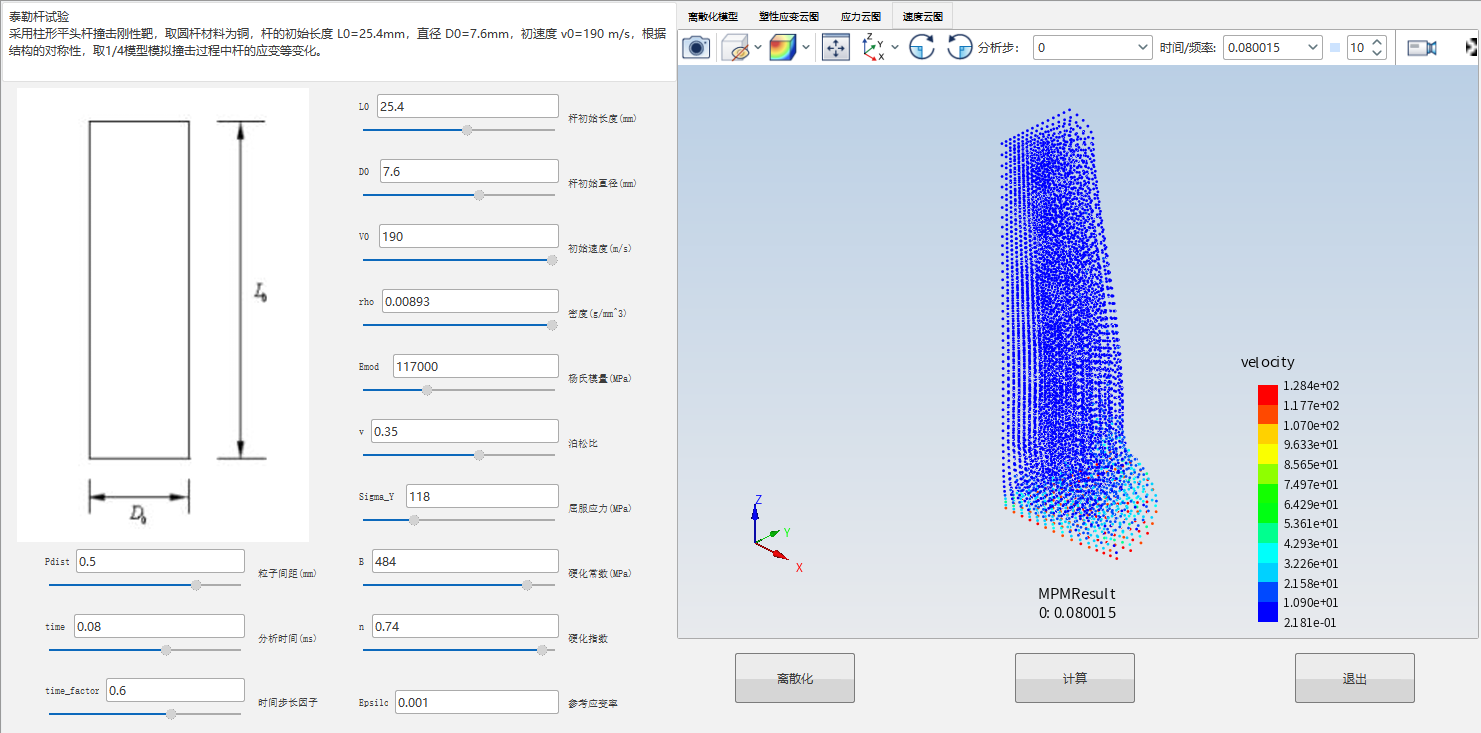Click the n input field showing 0.74
The height and width of the screenshot is (733, 1481).
464,626
